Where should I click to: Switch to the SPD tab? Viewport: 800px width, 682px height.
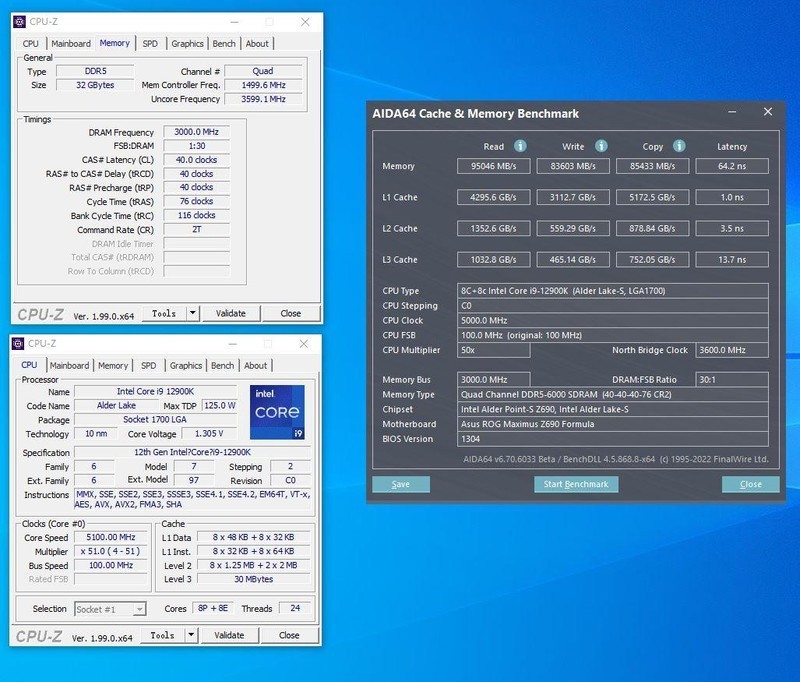(148, 43)
